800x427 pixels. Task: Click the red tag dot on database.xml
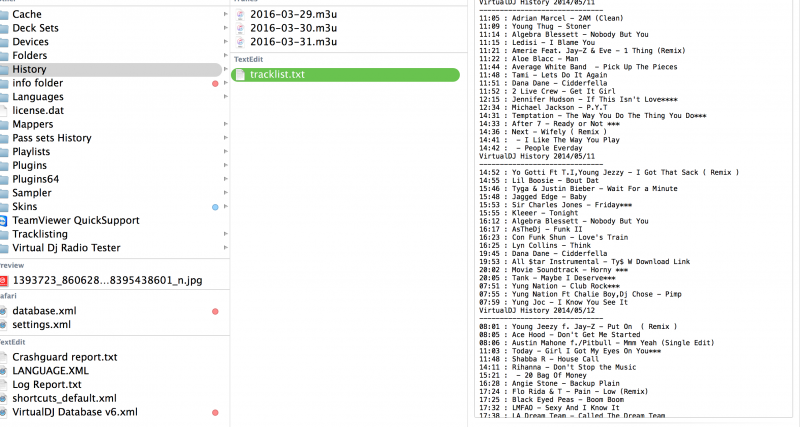tap(215, 312)
